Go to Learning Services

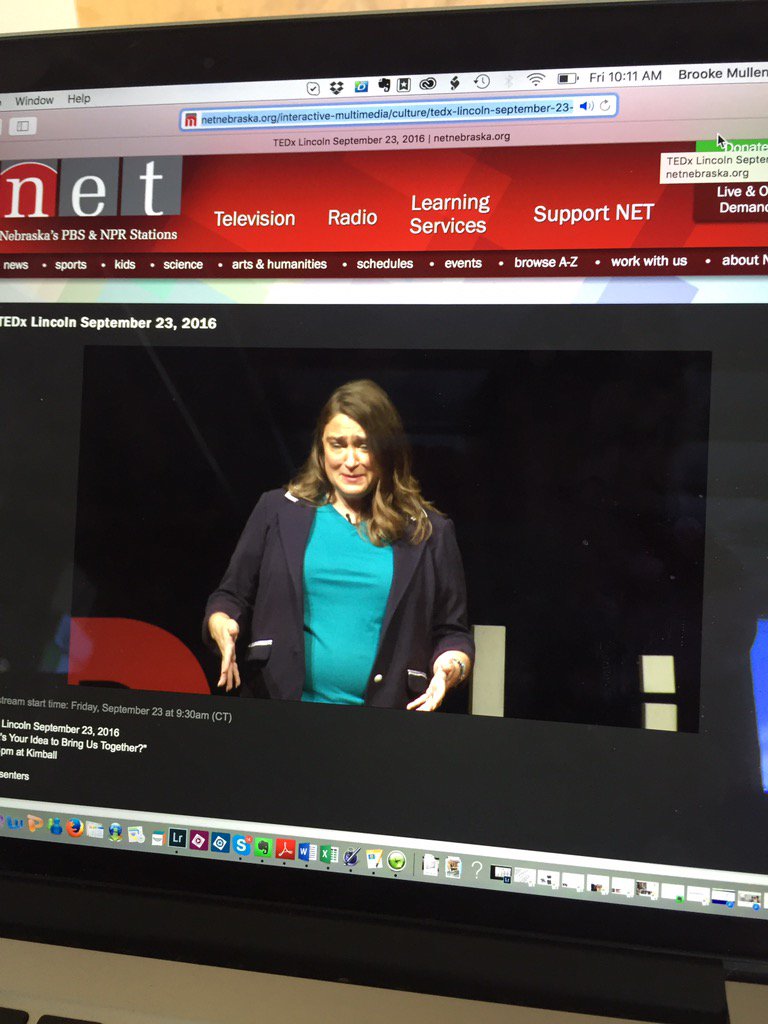449,214
